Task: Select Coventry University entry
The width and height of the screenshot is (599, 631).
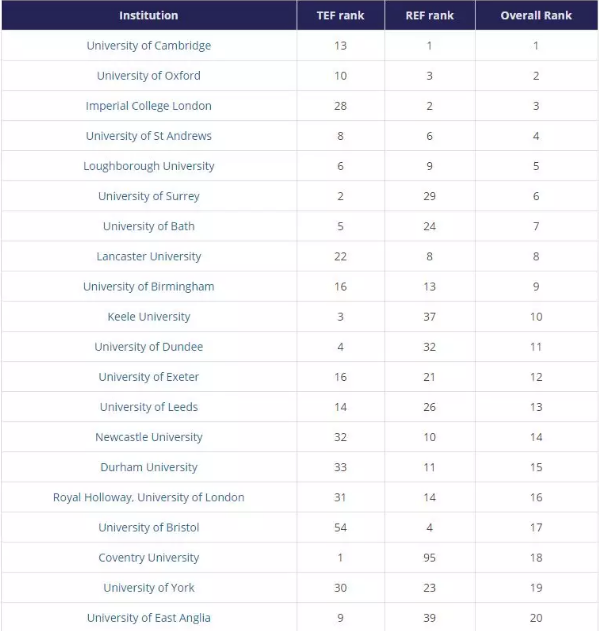Action: pyautogui.click(x=149, y=558)
